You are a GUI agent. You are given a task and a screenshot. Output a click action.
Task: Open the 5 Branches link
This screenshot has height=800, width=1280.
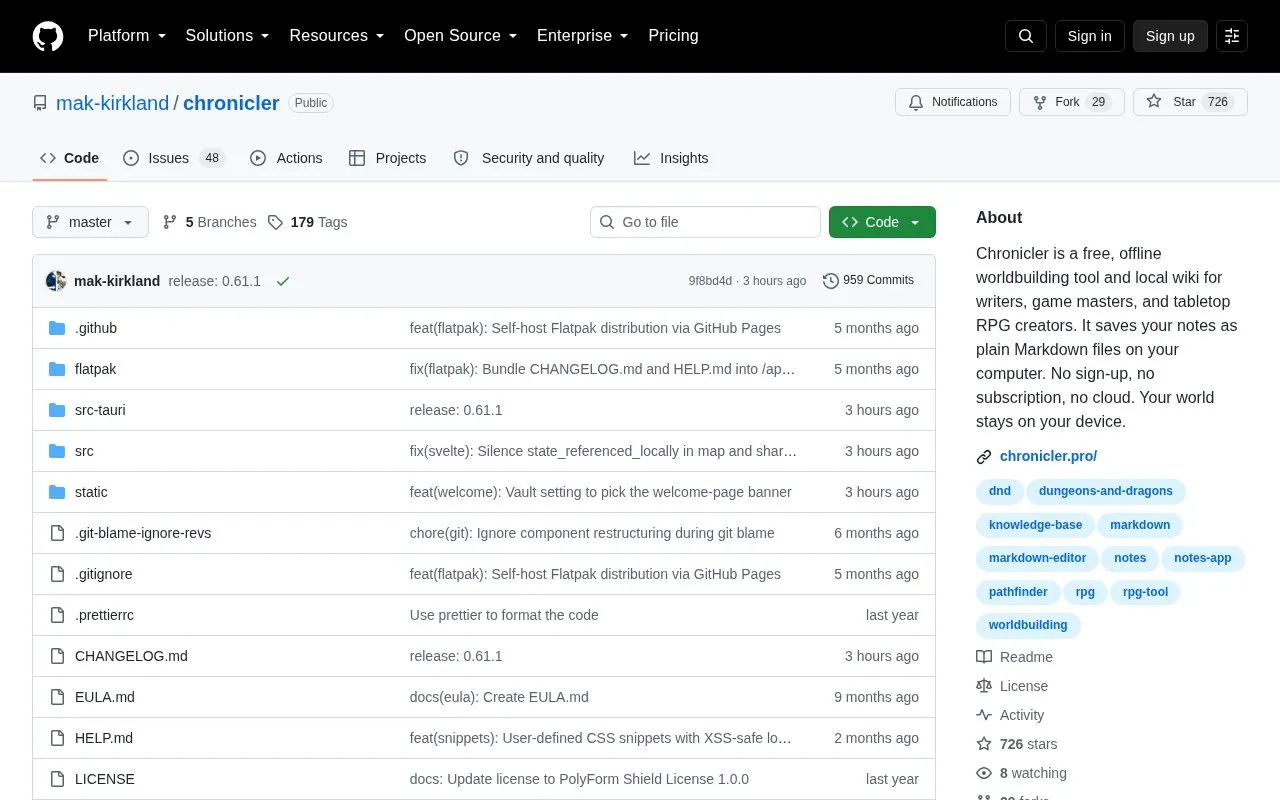tap(209, 222)
